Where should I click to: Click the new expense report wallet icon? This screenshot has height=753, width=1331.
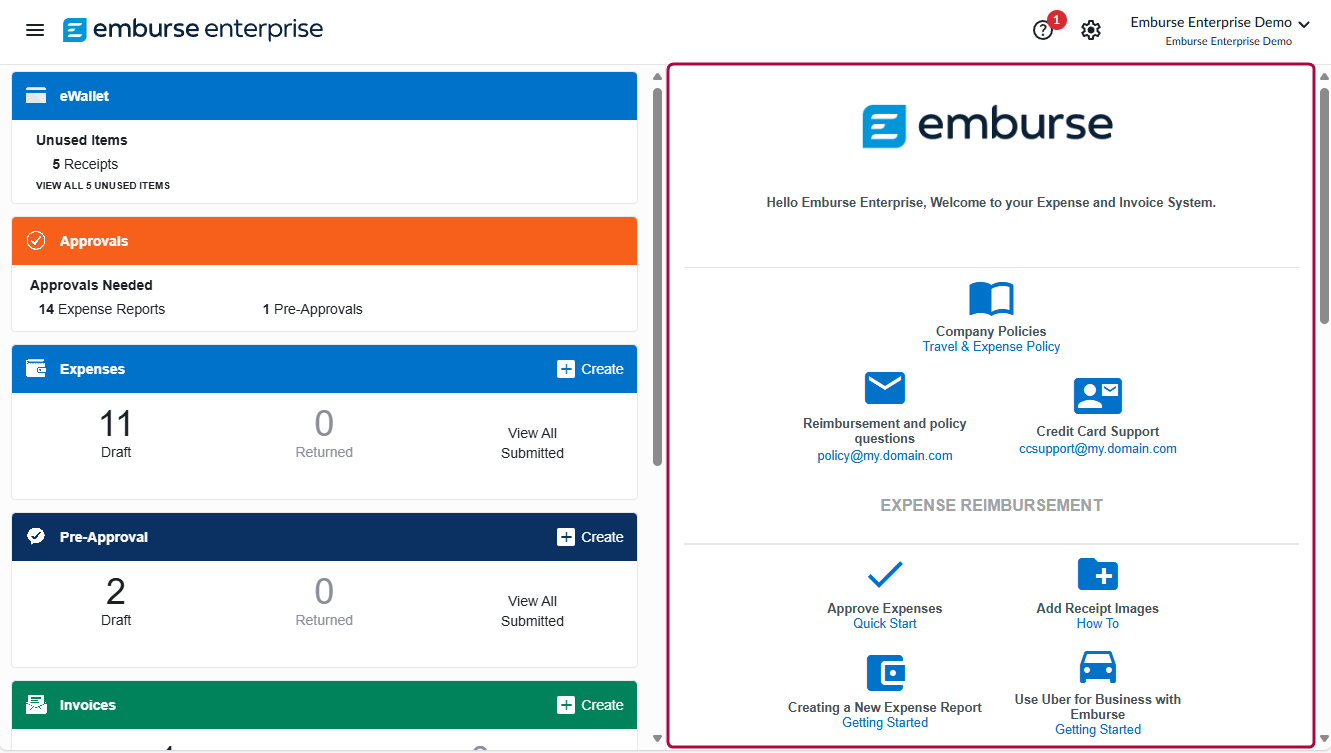[x=885, y=673]
